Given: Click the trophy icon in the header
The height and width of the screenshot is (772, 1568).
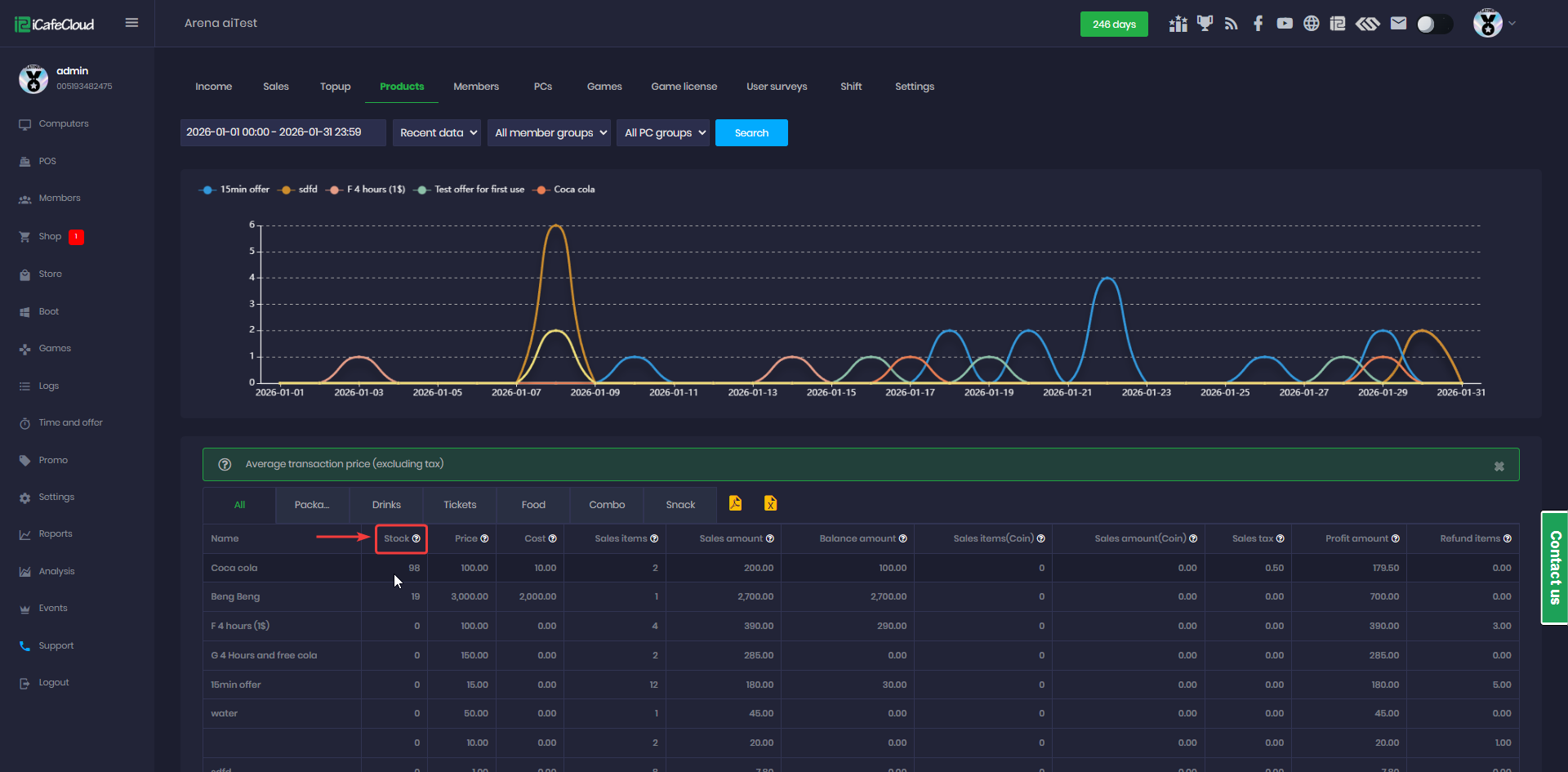Looking at the screenshot, I should [x=1205, y=24].
